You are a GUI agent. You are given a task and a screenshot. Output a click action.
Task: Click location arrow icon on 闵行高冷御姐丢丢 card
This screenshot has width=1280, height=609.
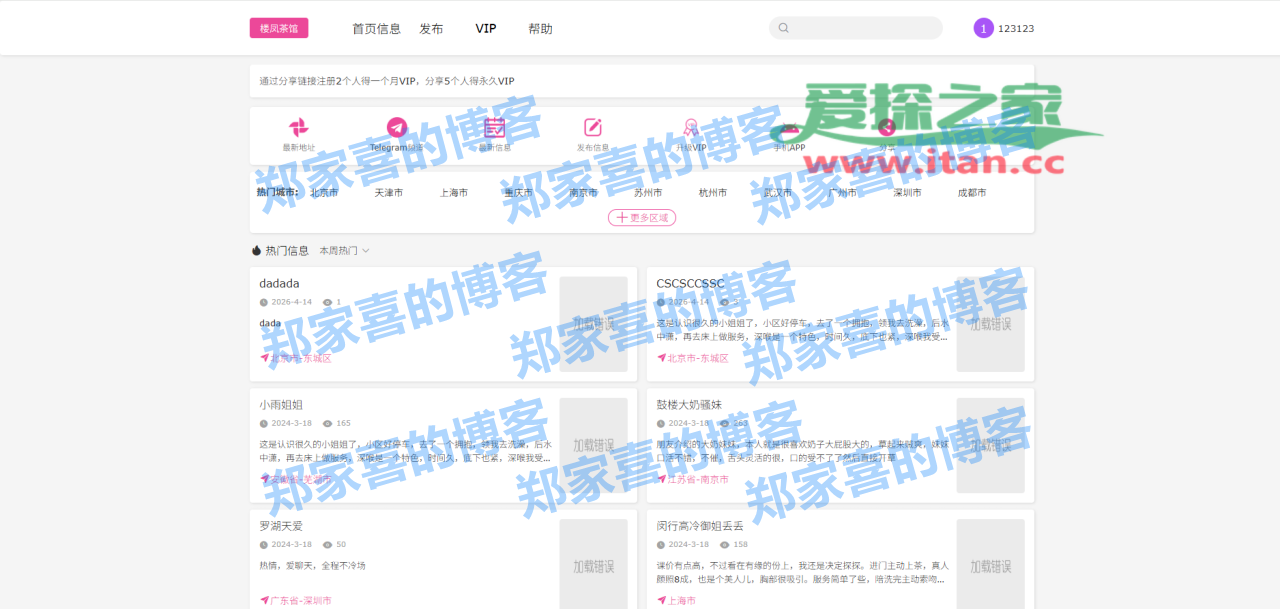pyautogui.click(x=662, y=600)
